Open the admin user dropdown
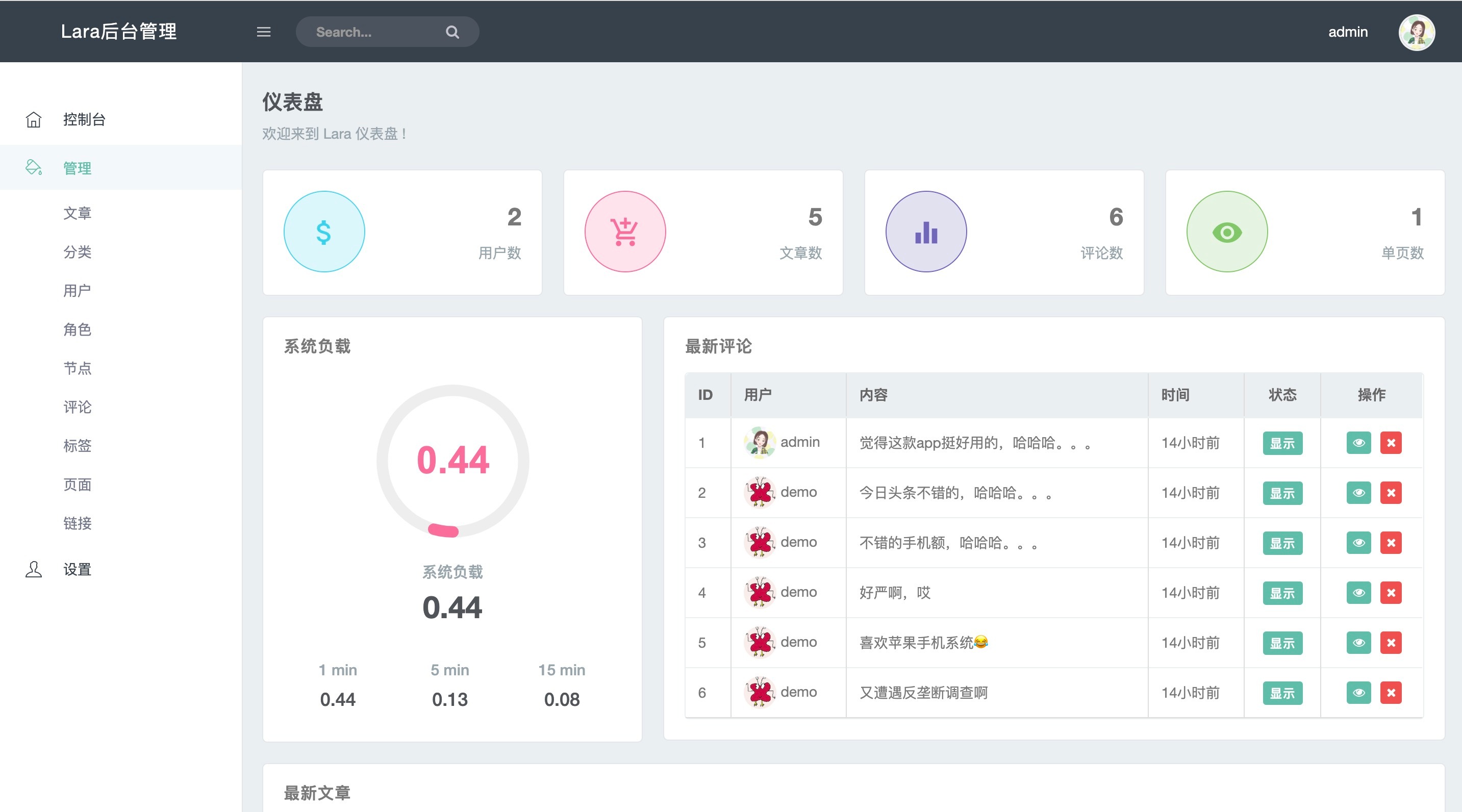This screenshot has width=1462, height=812. (x=1347, y=32)
